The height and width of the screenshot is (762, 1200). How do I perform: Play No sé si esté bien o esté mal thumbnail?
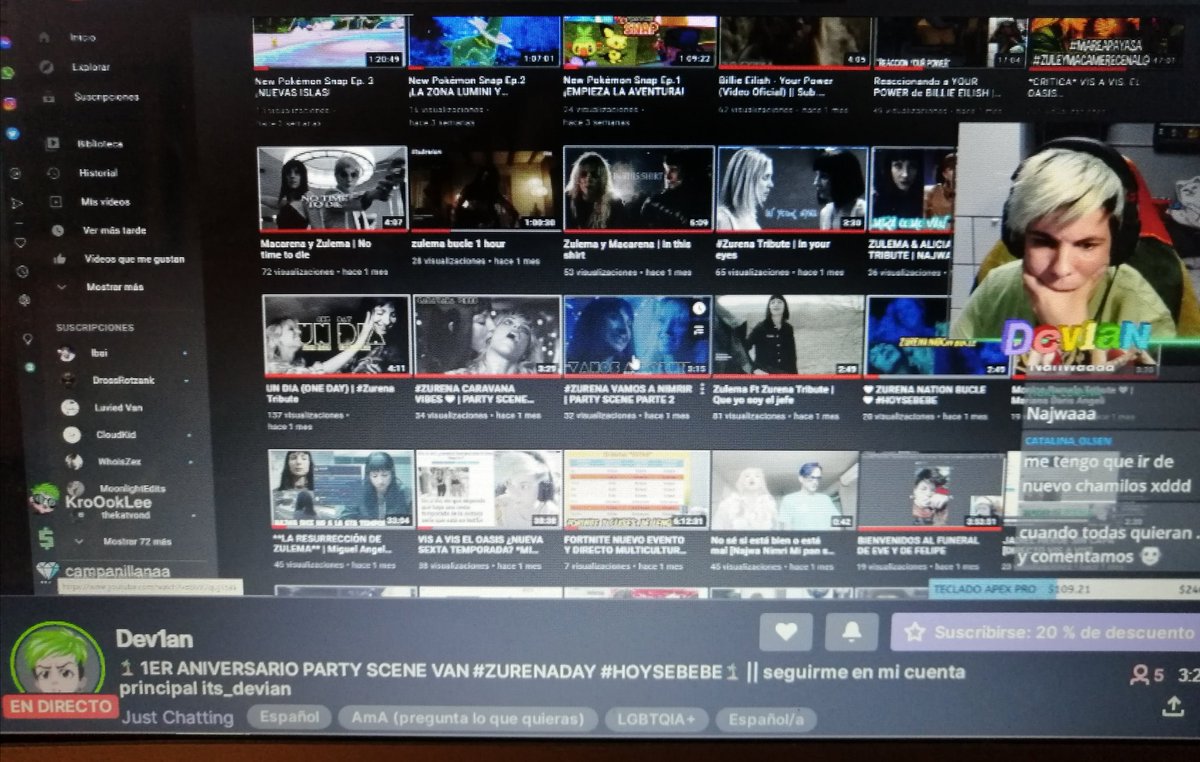click(x=784, y=489)
